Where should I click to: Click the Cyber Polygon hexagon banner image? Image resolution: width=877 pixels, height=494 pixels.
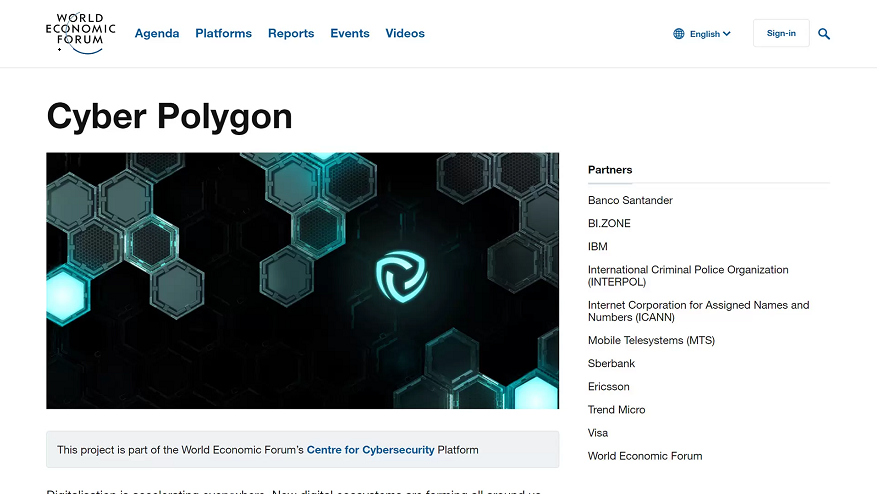pyautogui.click(x=303, y=280)
